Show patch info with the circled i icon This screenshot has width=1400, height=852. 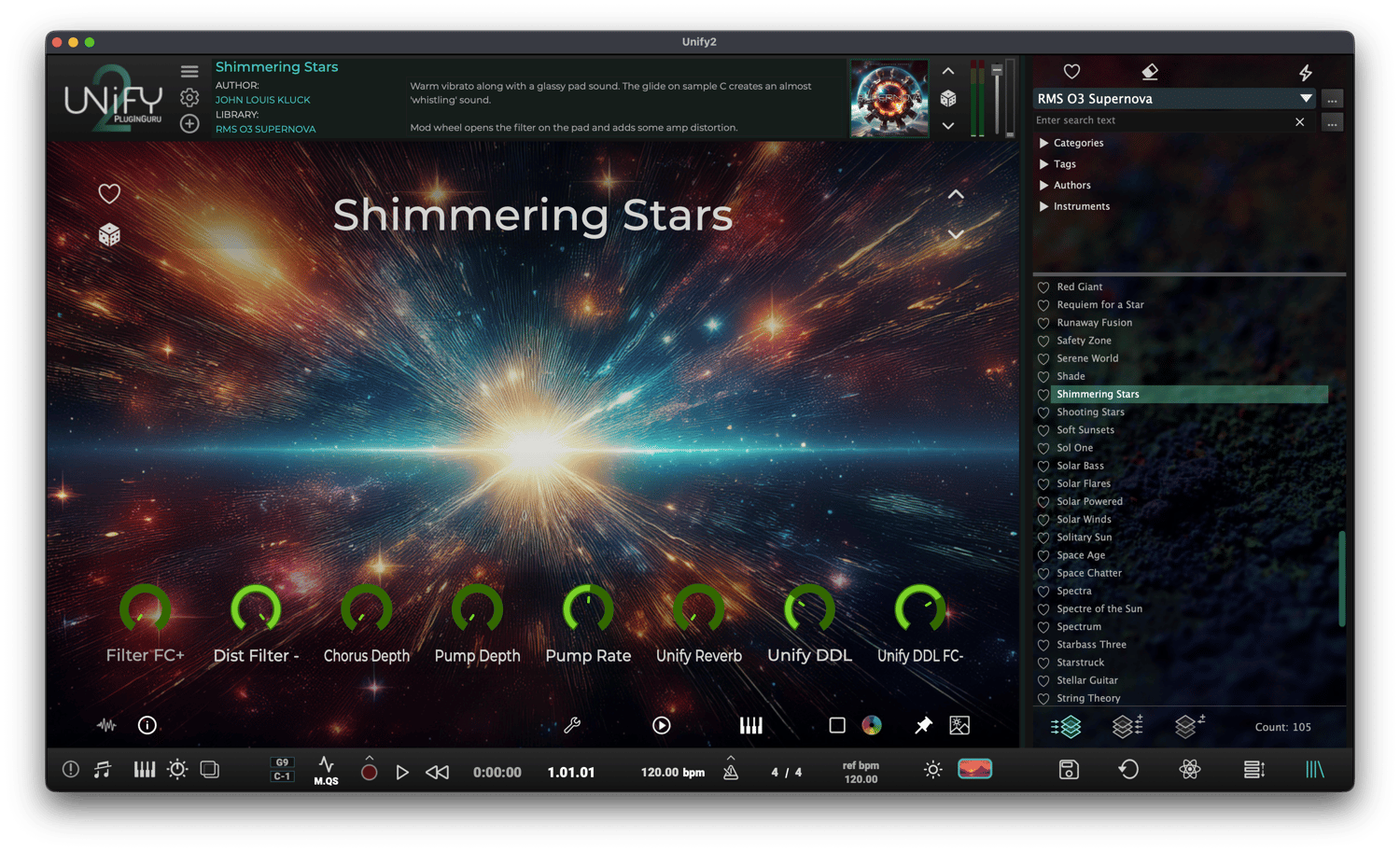[x=147, y=725]
